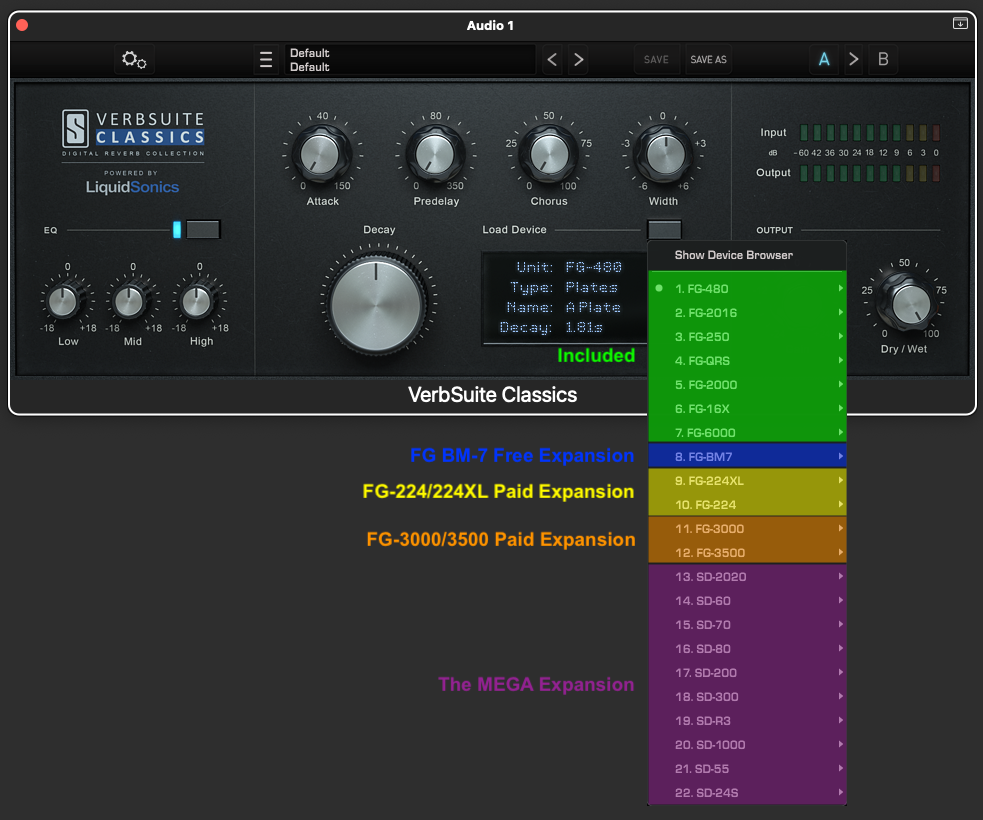Click the Predelay knob
Image resolution: width=983 pixels, height=820 pixels.
click(435, 154)
